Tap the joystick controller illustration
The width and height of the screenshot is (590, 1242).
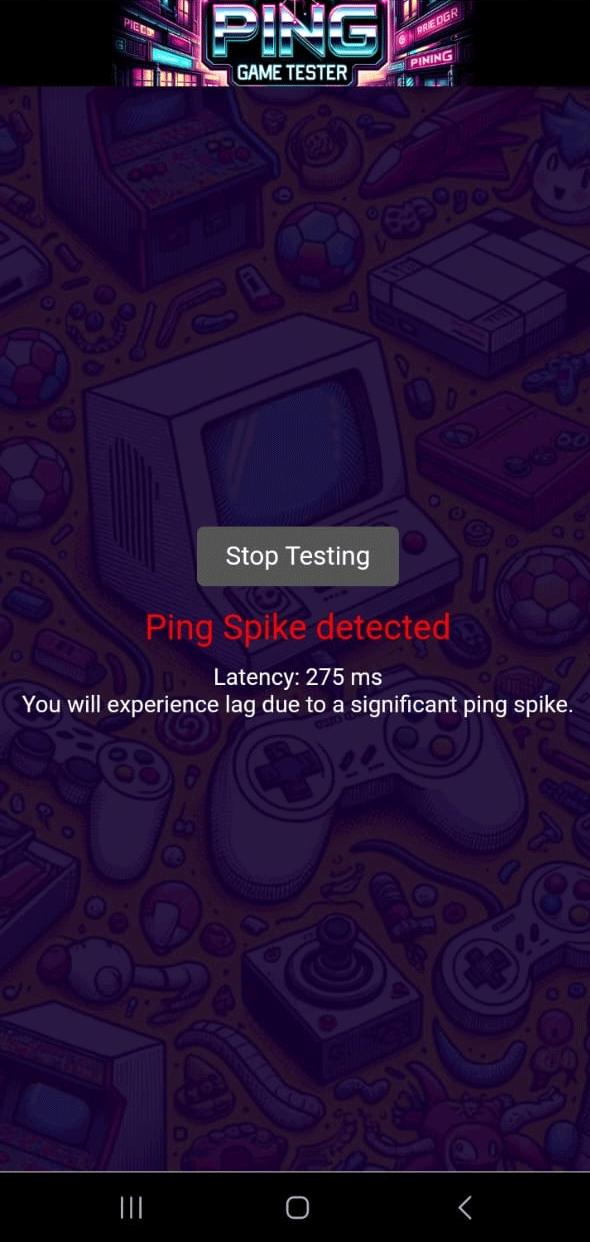(332, 990)
